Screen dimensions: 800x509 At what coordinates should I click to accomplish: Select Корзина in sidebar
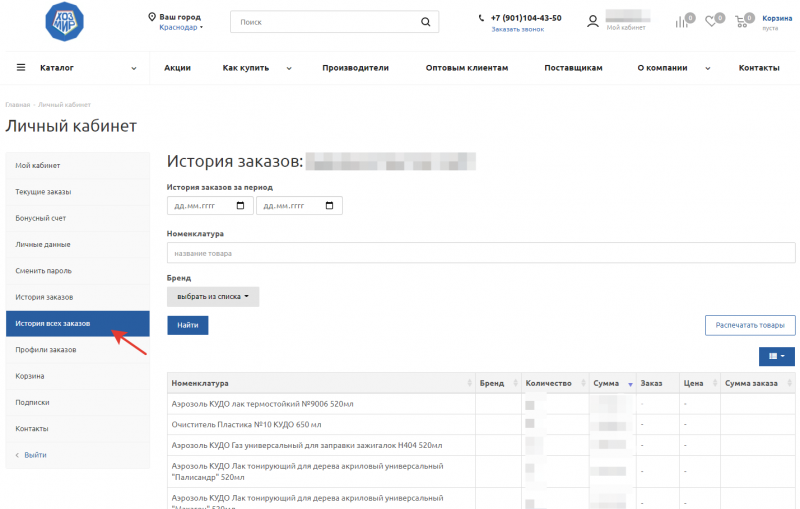78,376
